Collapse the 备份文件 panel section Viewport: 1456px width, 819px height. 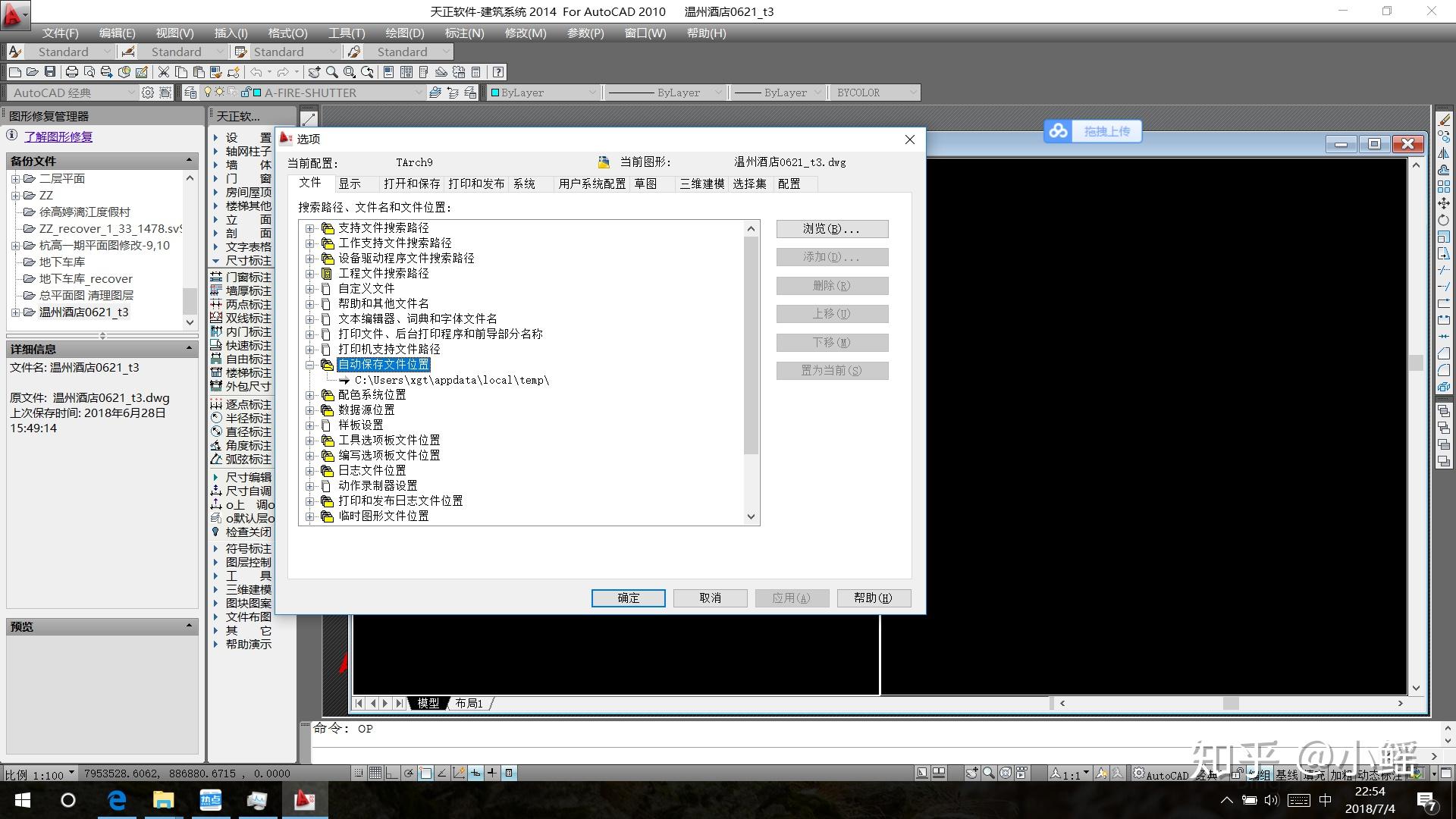(189, 161)
